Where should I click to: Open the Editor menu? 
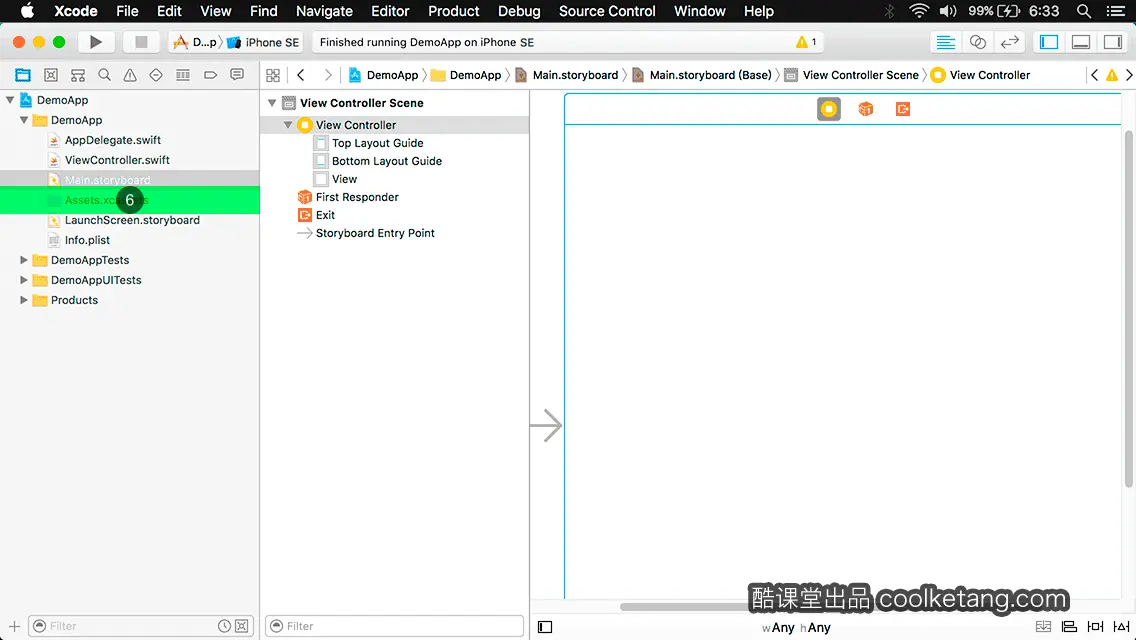390,11
